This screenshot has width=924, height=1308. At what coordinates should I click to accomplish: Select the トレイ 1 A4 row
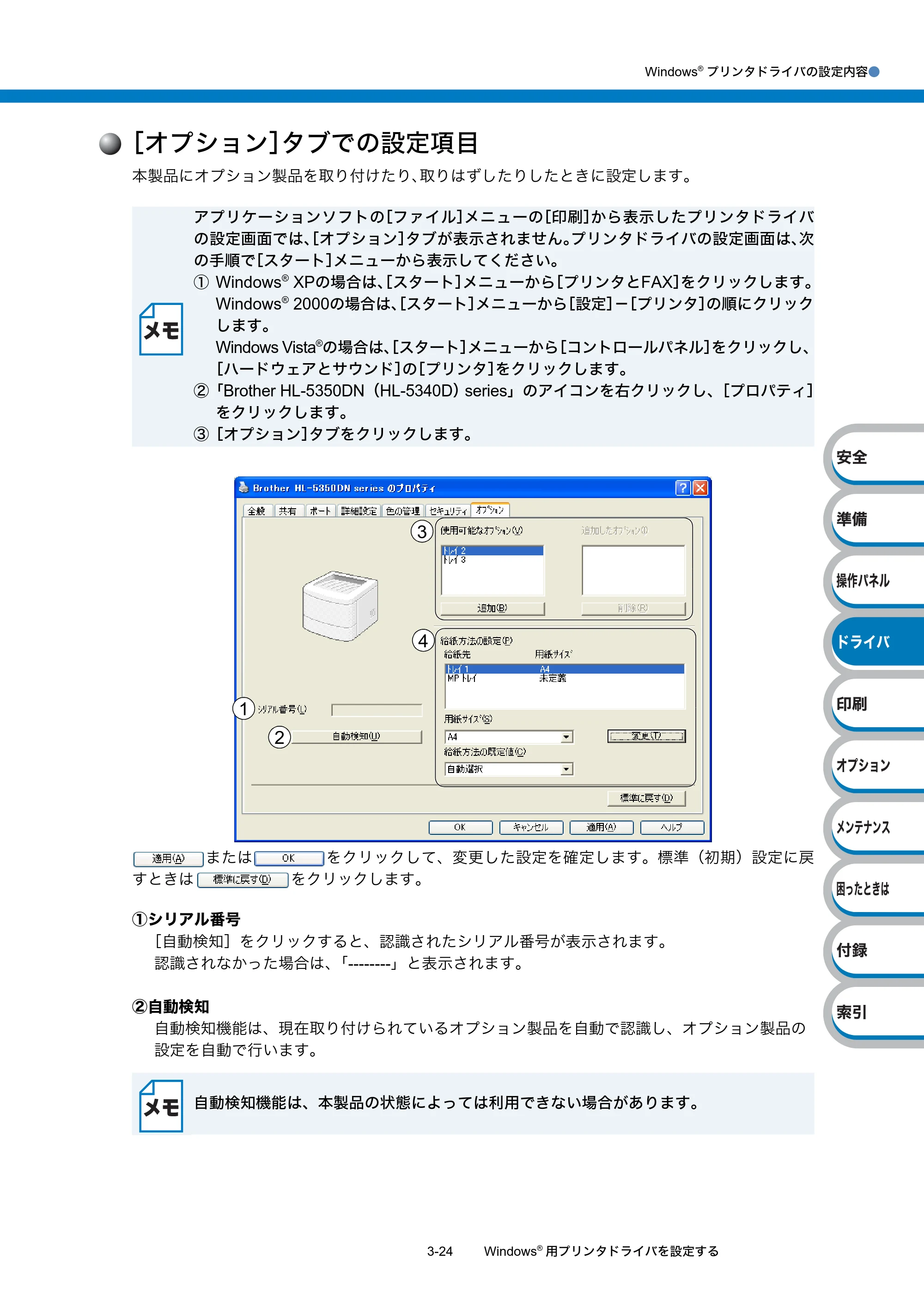click(565, 669)
